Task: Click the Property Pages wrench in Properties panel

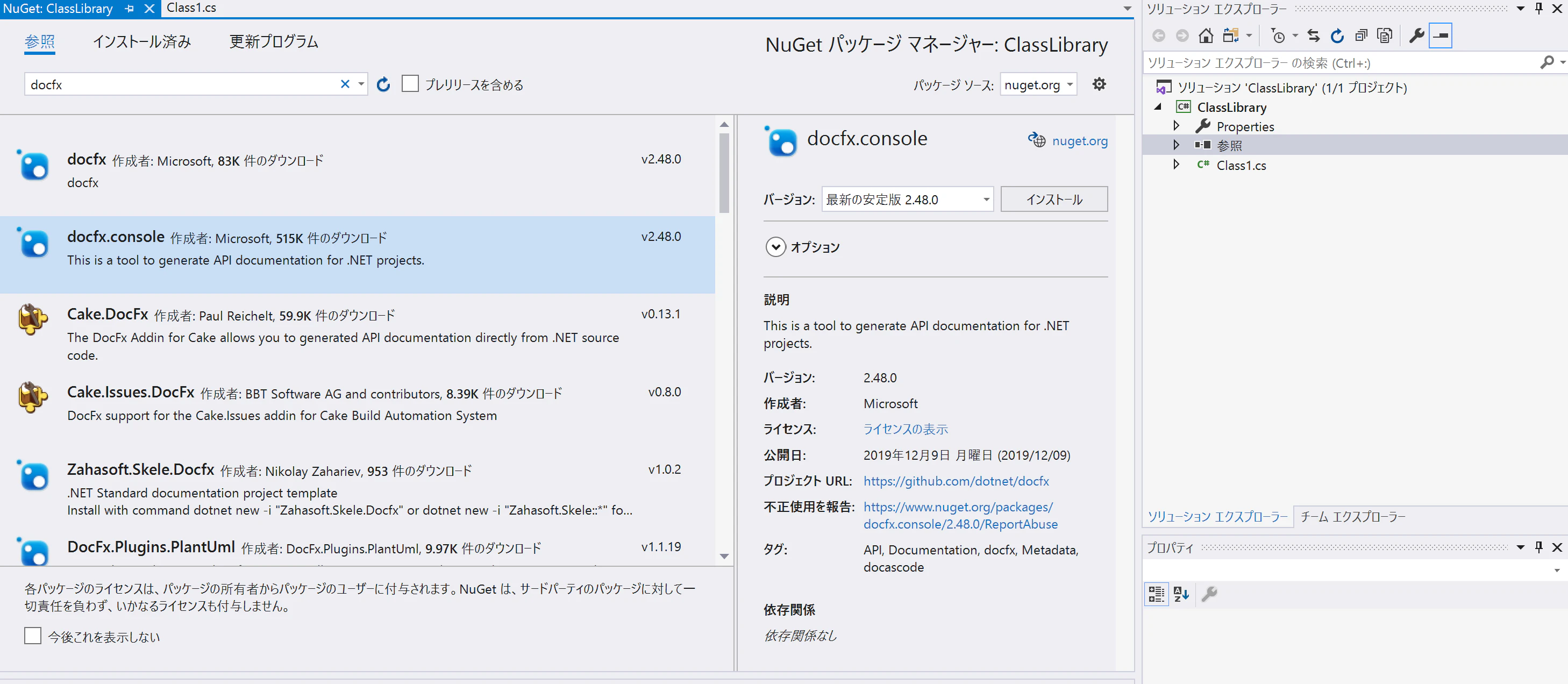Action: (1209, 593)
